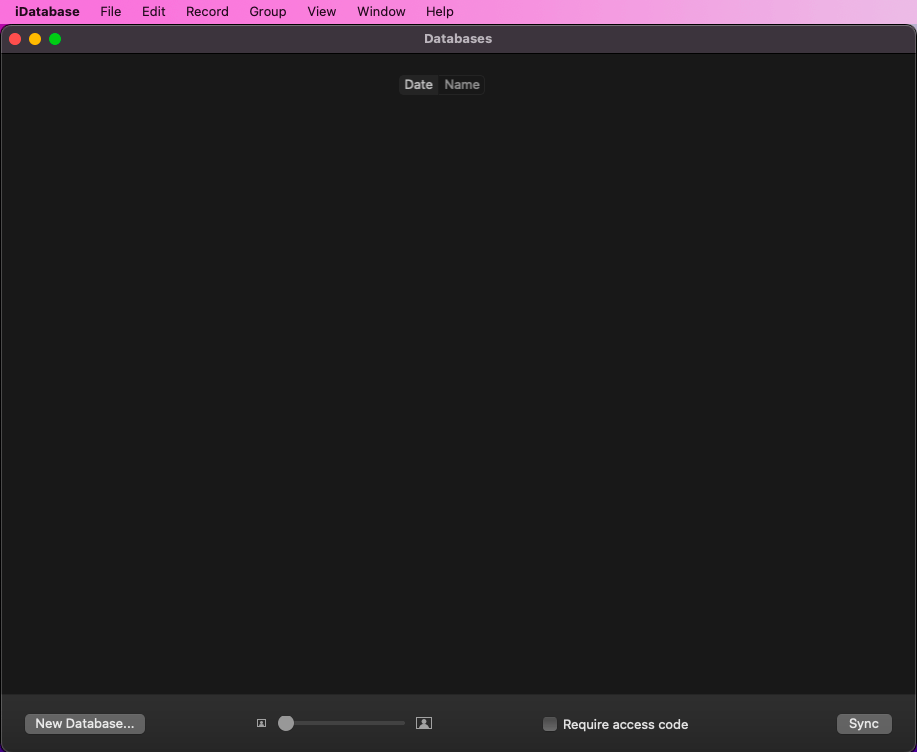Sort databases by Date
Screen dimensions: 917x752
(419, 85)
